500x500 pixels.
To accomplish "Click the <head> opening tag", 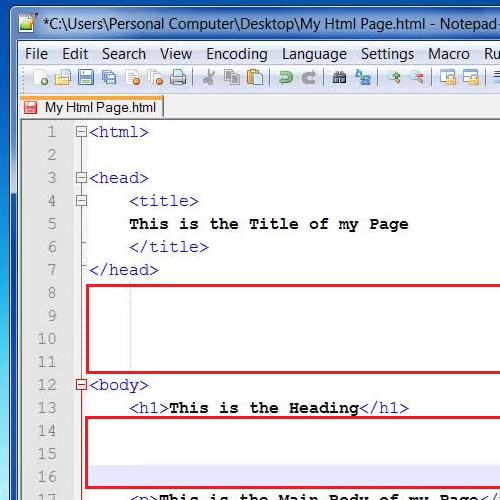I will click(x=119, y=178).
